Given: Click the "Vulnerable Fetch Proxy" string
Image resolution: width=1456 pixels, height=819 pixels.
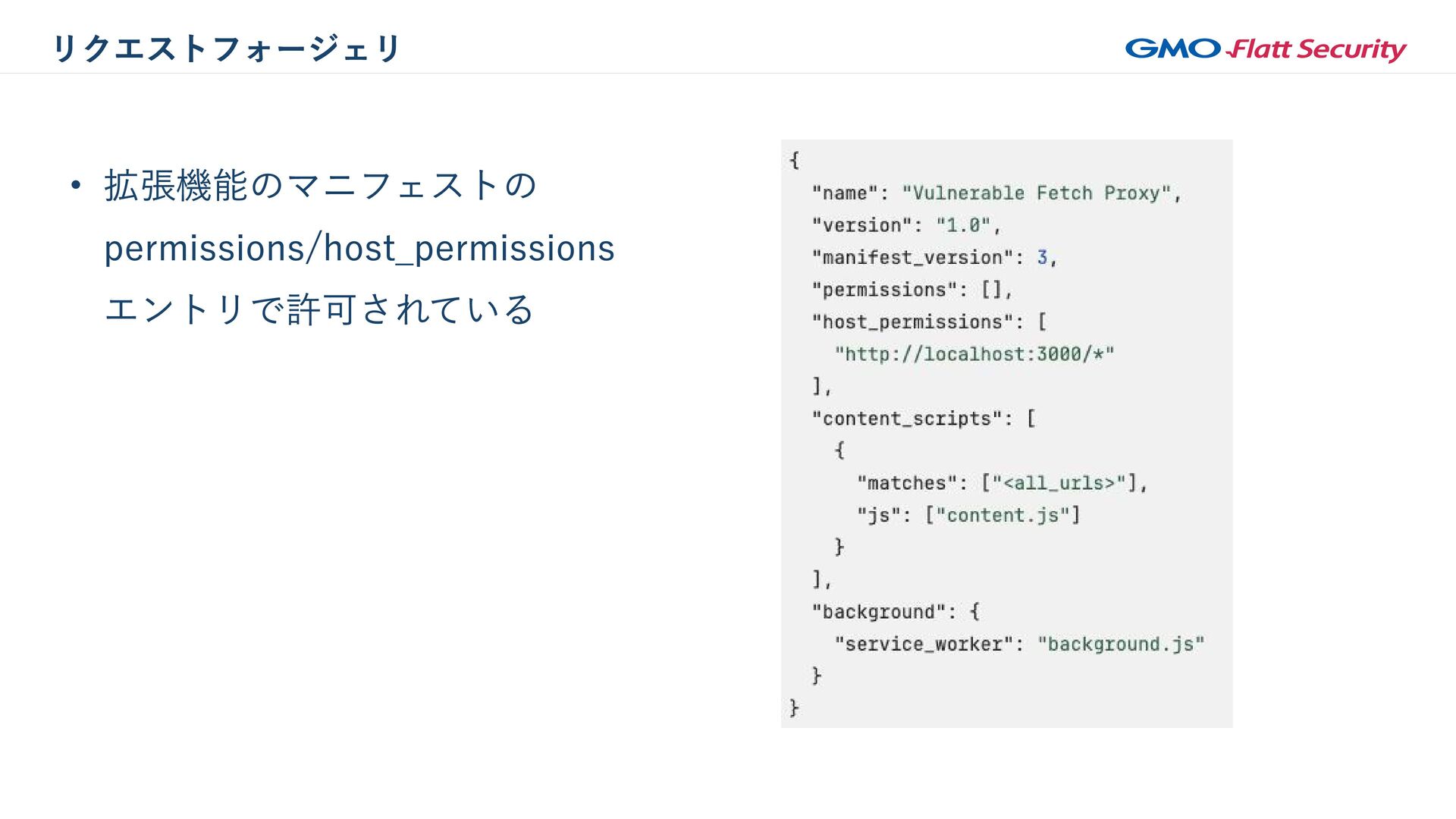Looking at the screenshot, I should click(x=1037, y=193).
